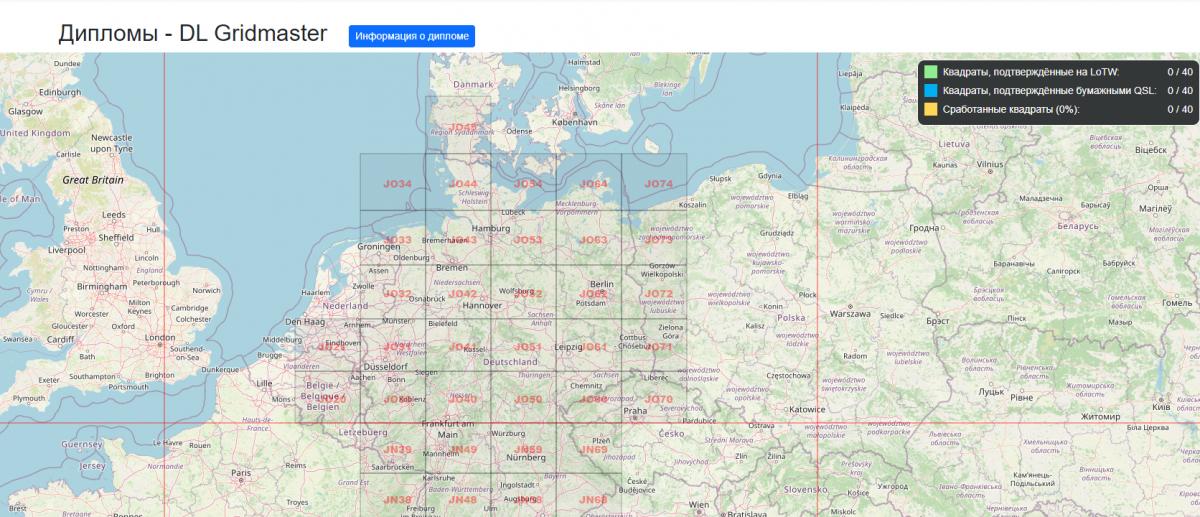Click the blue paper QSL legend swatch
This screenshot has height=517, width=1200.
tap(931, 90)
